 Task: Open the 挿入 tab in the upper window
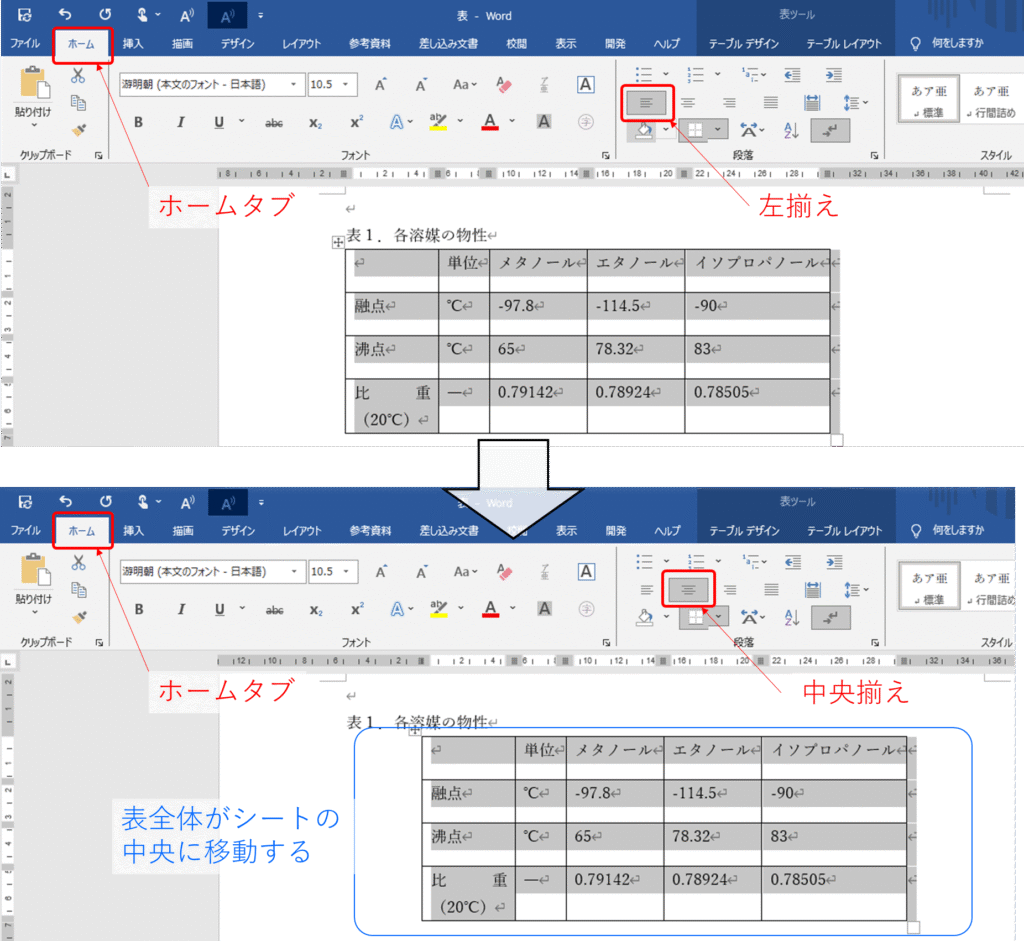pyautogui.click(x=133, y=44)
